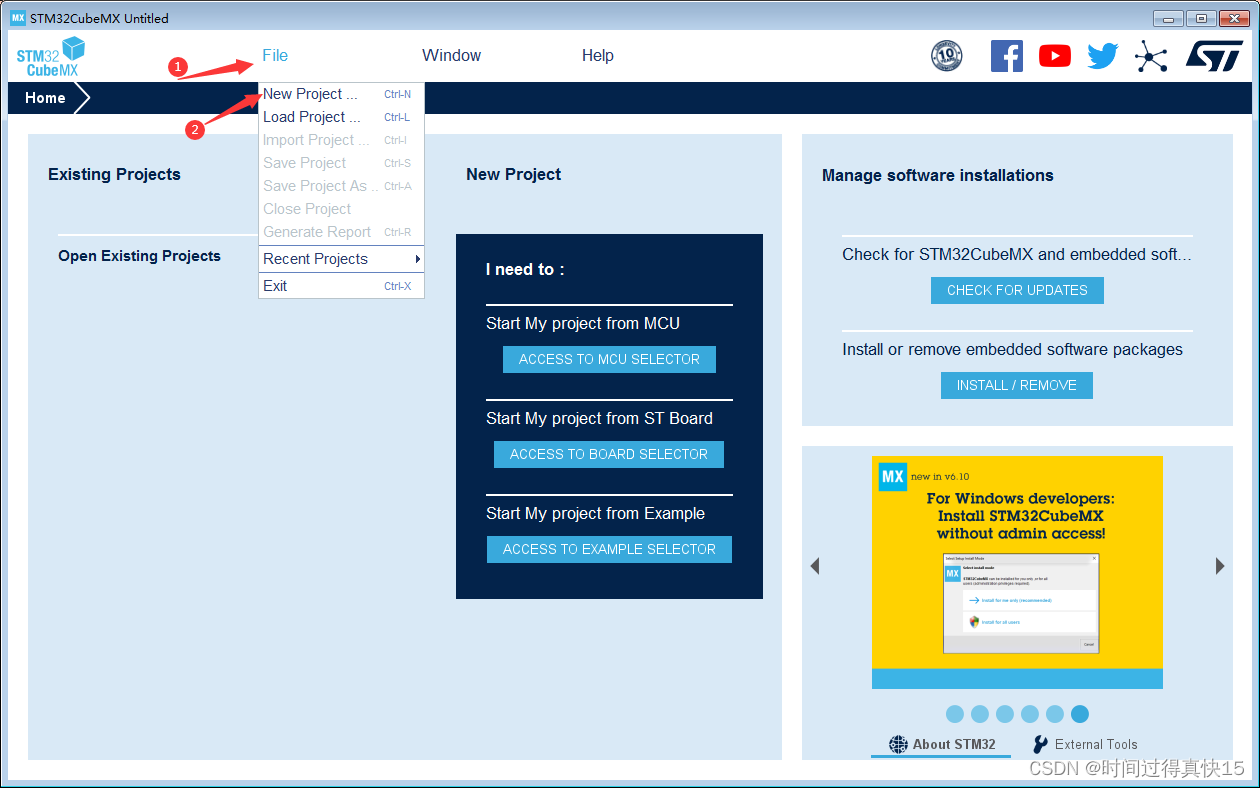
Task: Click the MX icon in title bar
Action: click(x=18, y=18)
